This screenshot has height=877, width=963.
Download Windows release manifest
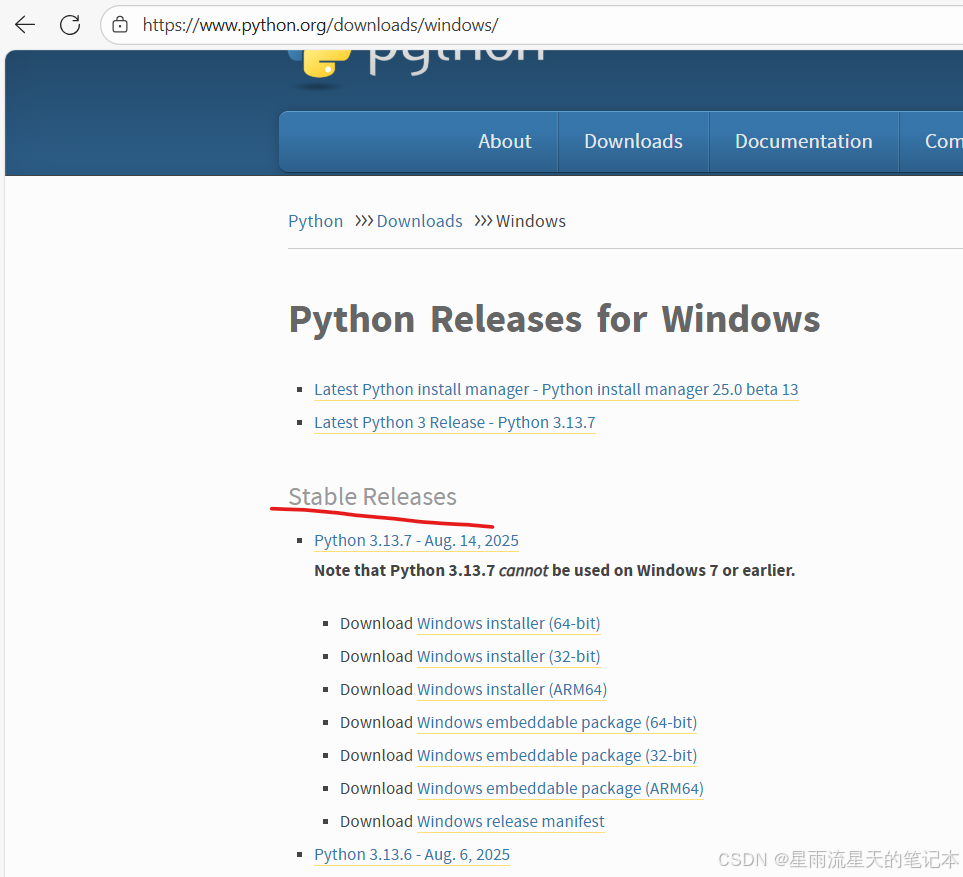511,822
